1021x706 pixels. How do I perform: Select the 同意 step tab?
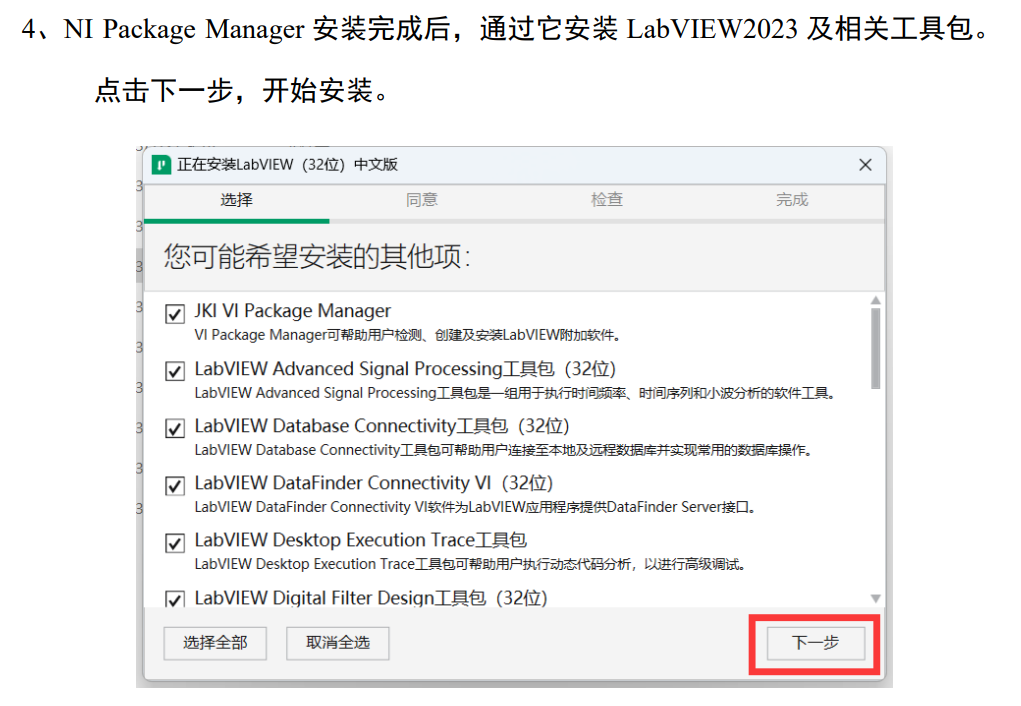422,200
